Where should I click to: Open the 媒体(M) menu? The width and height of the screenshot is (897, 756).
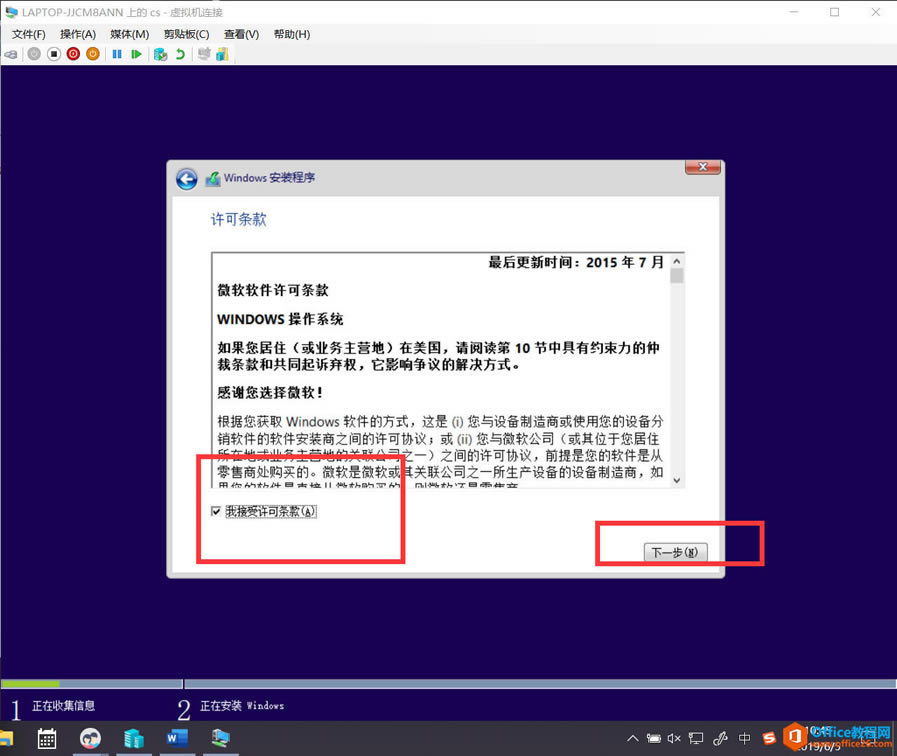point(129,34)
